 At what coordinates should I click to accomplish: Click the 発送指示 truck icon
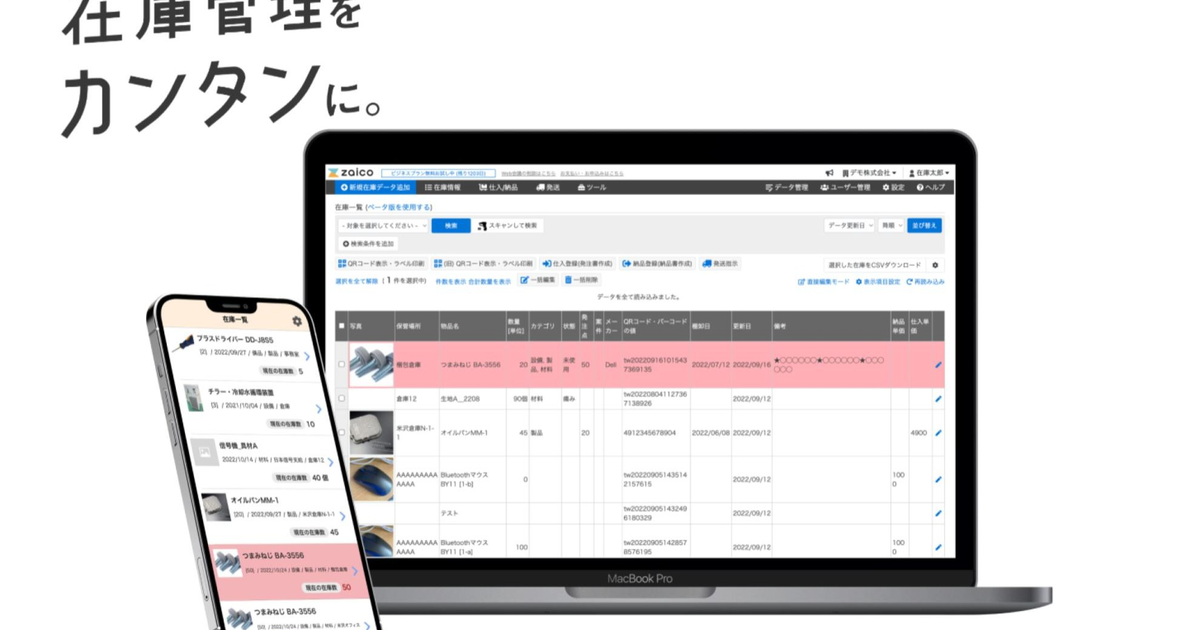tap(706, 263)
